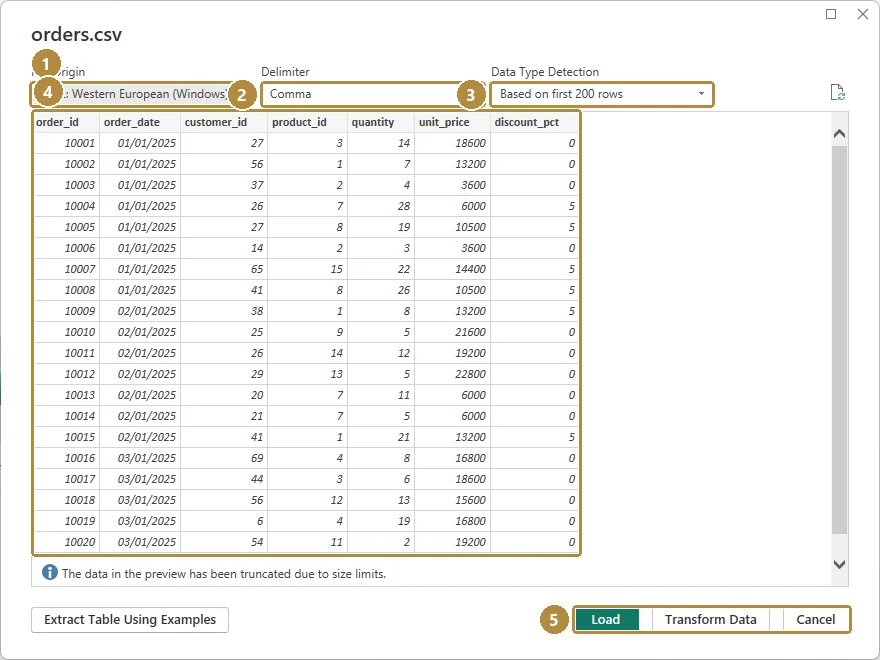Click unit_price 21600 in row 10010

click(452, 332)
